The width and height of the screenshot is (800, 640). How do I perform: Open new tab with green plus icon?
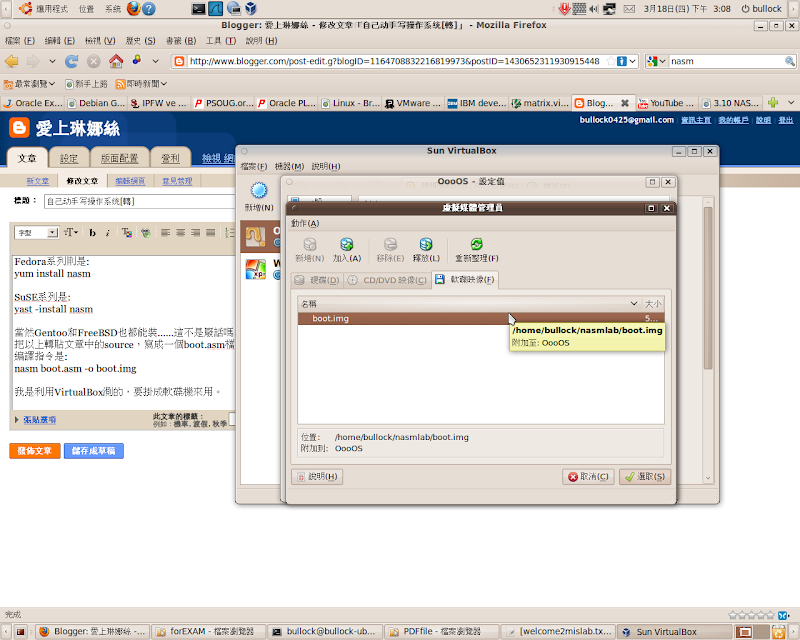coord(773,103)
